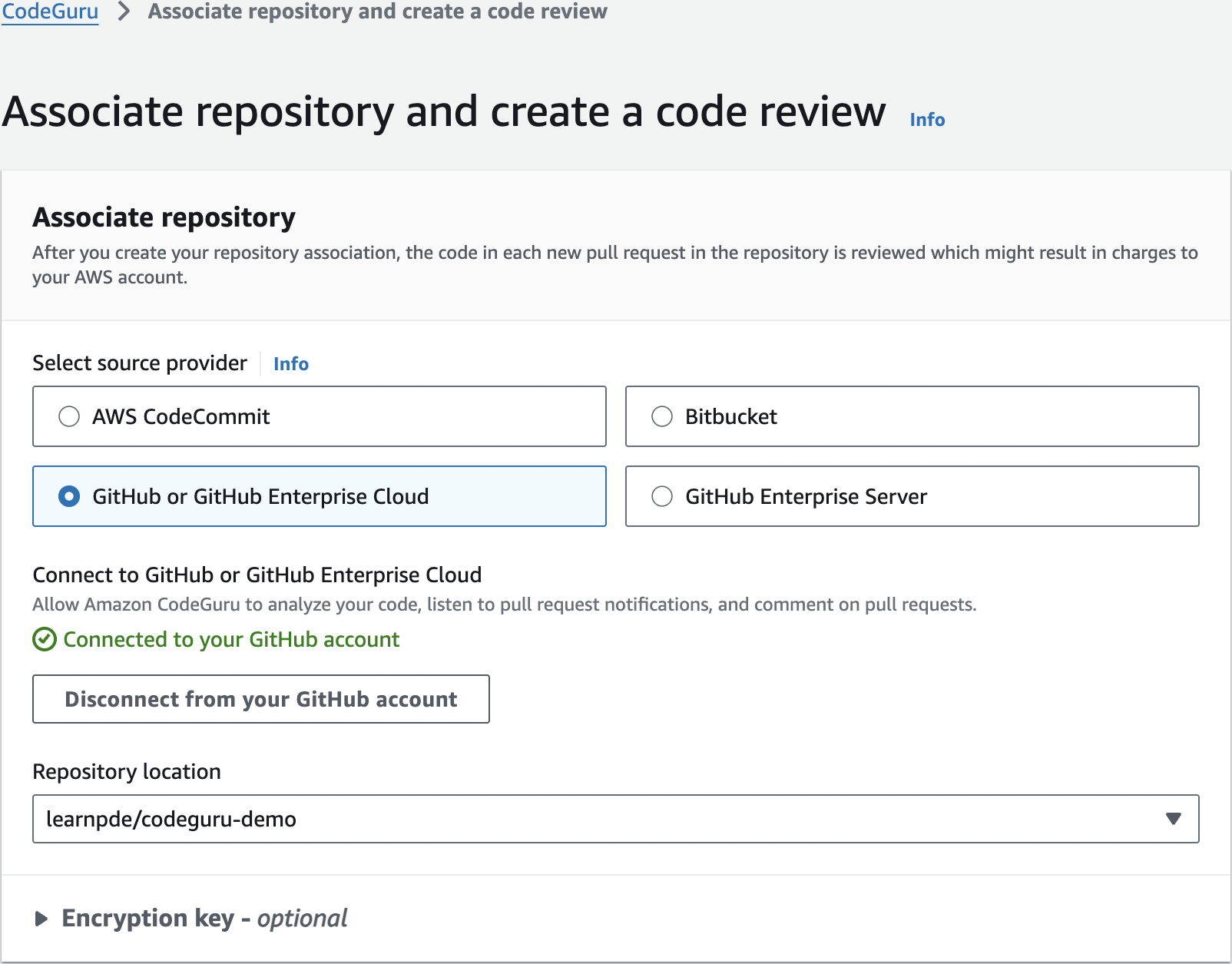
Task: Expand the Encryption key optional section
Action: click(191, 919)
